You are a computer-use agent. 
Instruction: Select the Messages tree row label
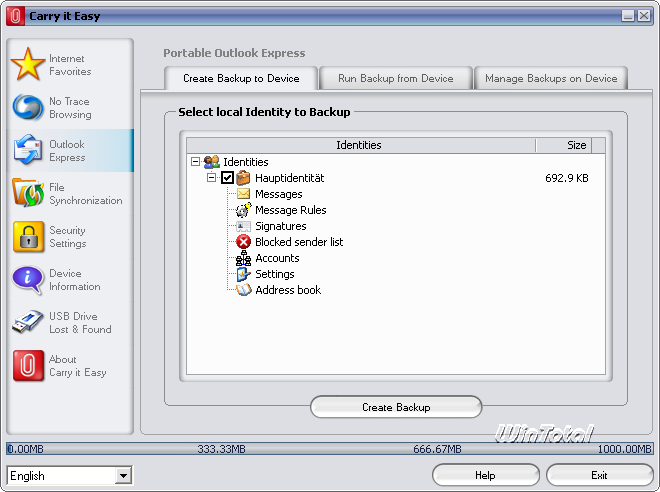[x=279, y=194]
